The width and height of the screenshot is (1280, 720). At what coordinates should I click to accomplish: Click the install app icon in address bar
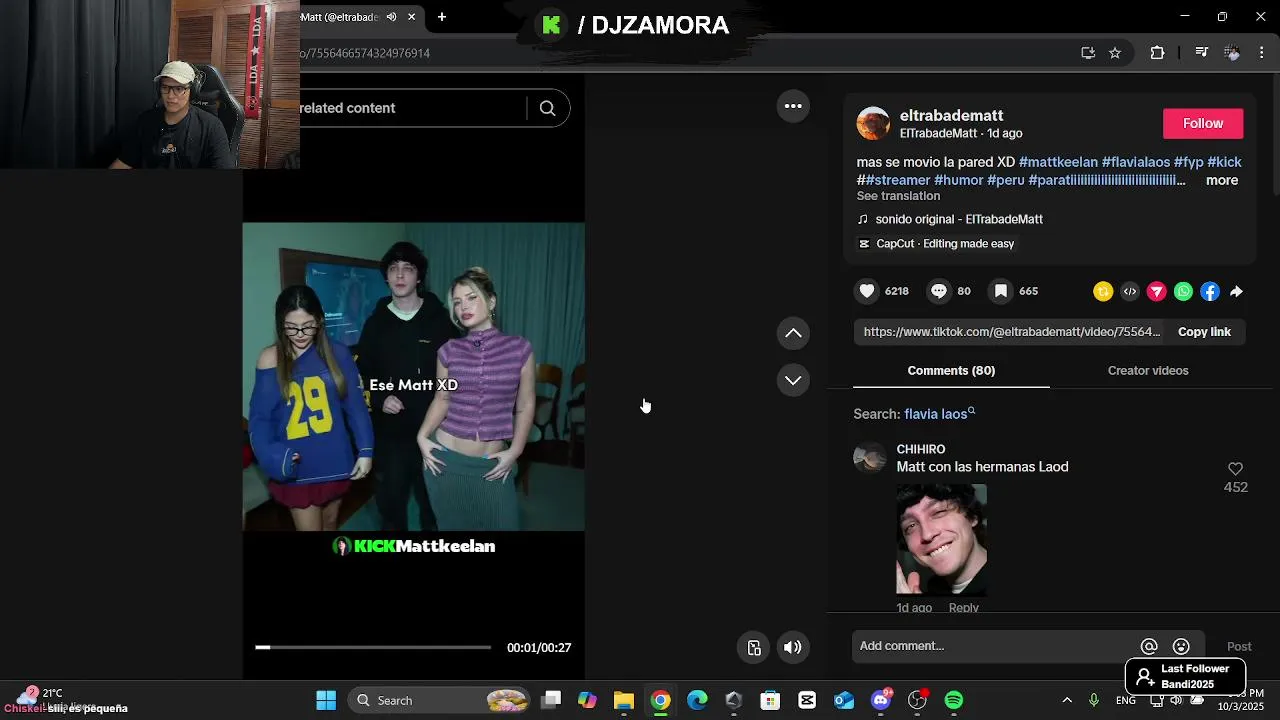pos(1088,53)
